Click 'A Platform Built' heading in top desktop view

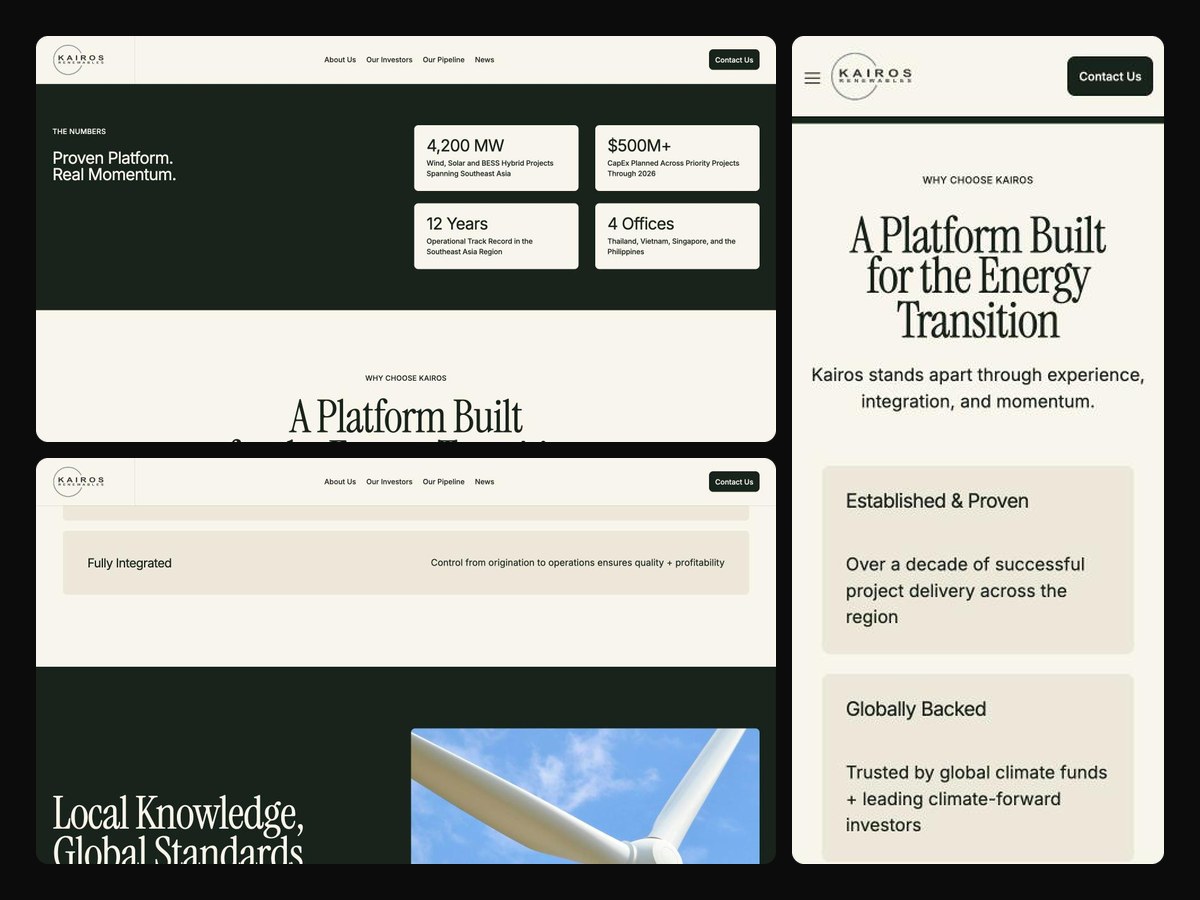click(x=406, y=417)
